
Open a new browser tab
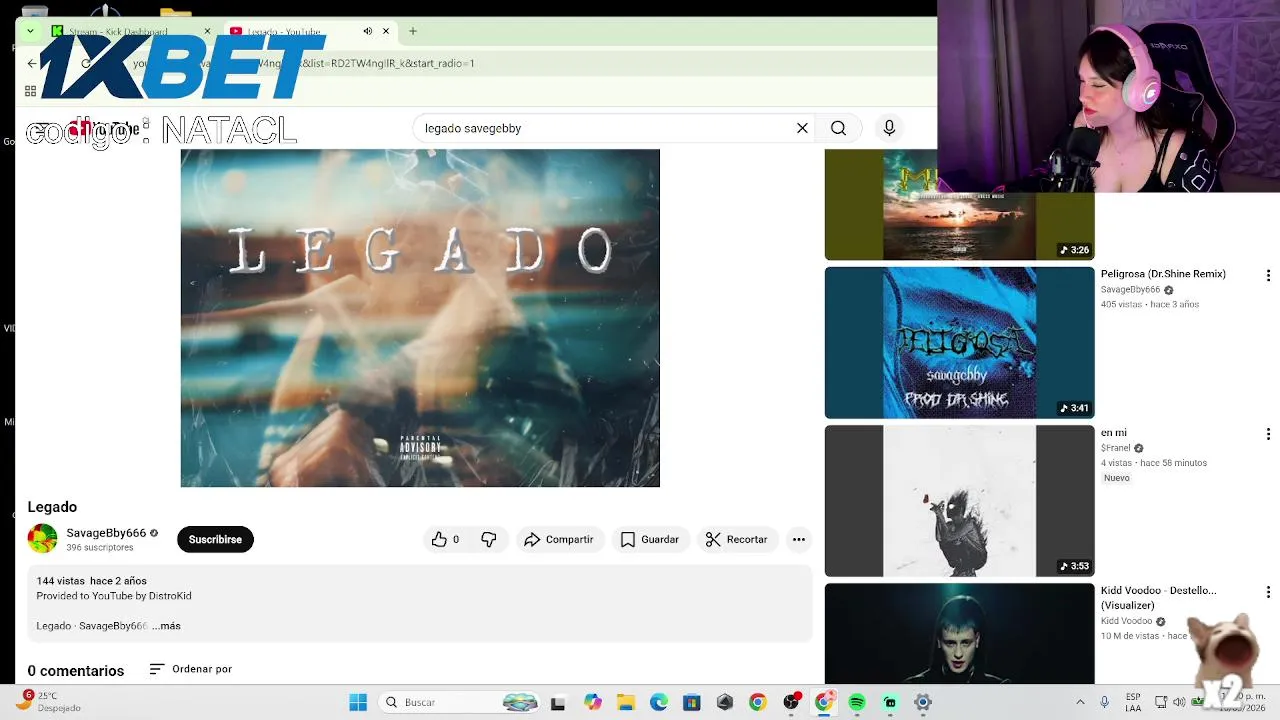412,31
